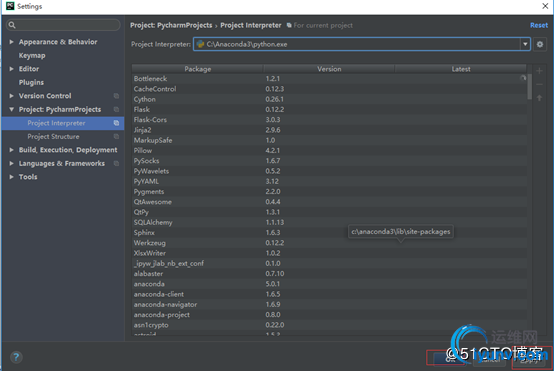The width and height of the screenshot is (554, 371).
Task: Open the Tools settings item
Action: [28, 177]
